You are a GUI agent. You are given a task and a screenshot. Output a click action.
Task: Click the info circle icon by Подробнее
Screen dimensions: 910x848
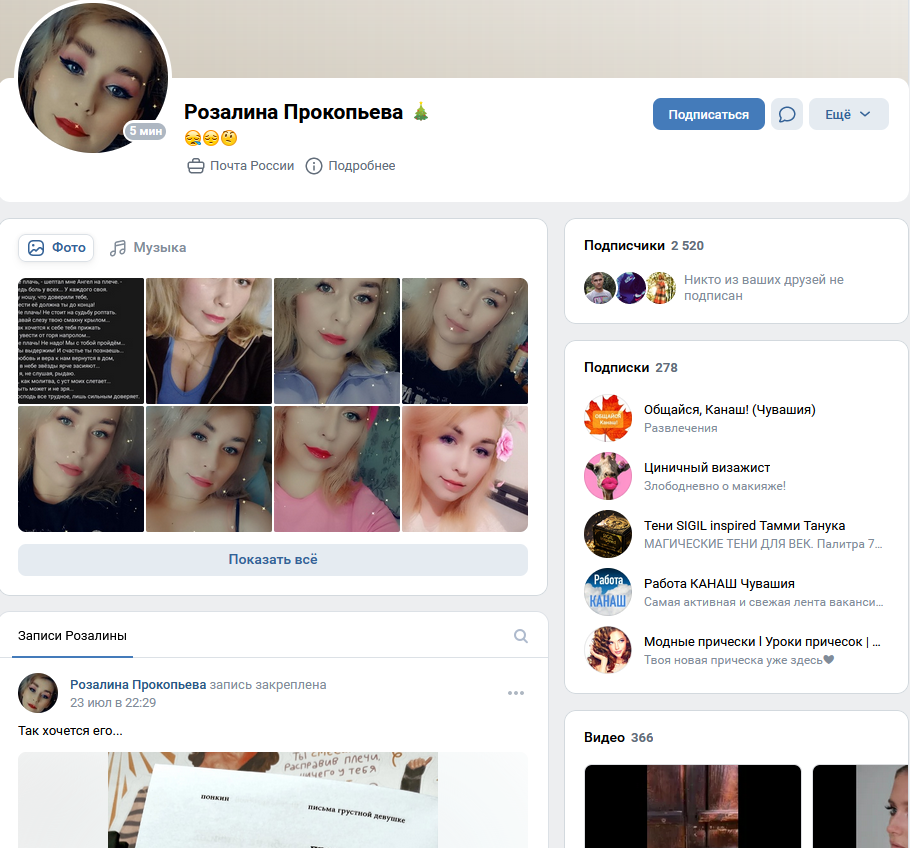pyautogui.click(x=313, y=167)
